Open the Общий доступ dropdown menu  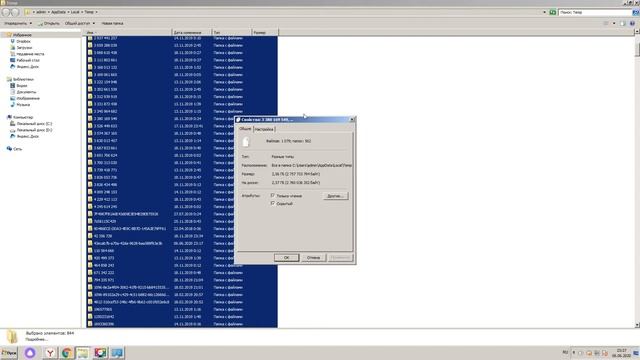click(80, 23)
